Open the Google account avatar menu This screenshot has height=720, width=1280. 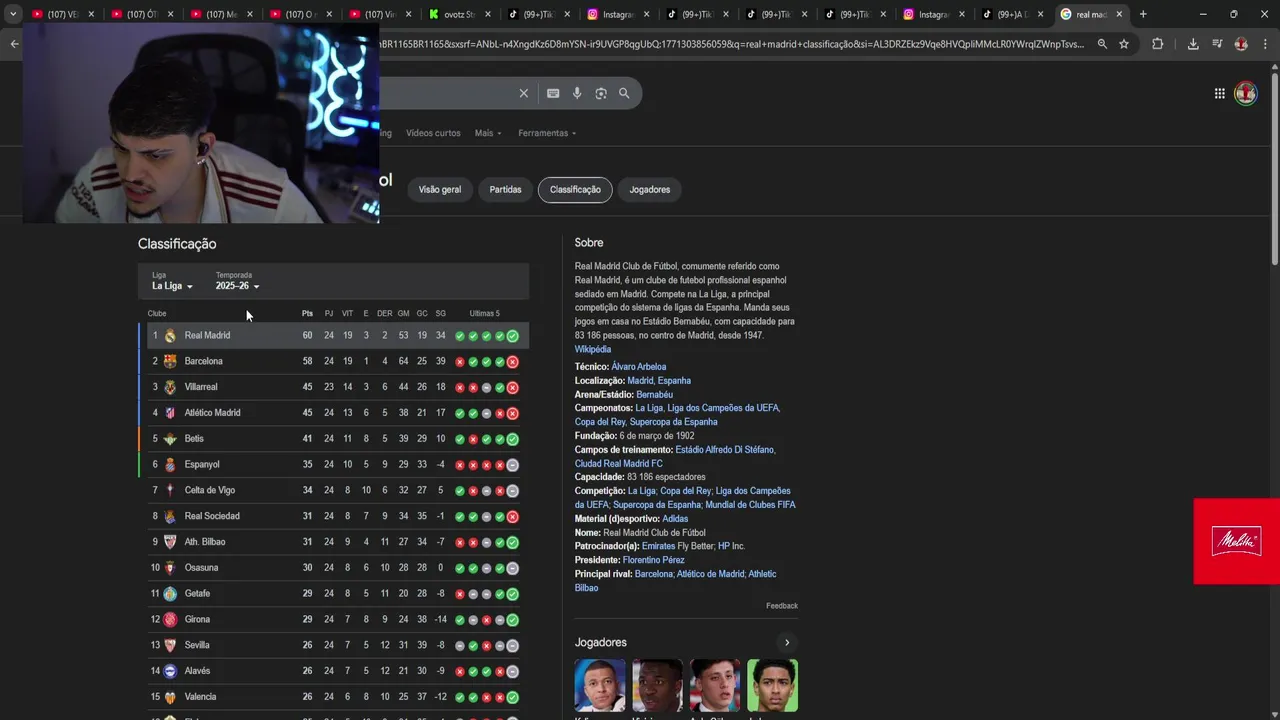tap(1246, 94)
